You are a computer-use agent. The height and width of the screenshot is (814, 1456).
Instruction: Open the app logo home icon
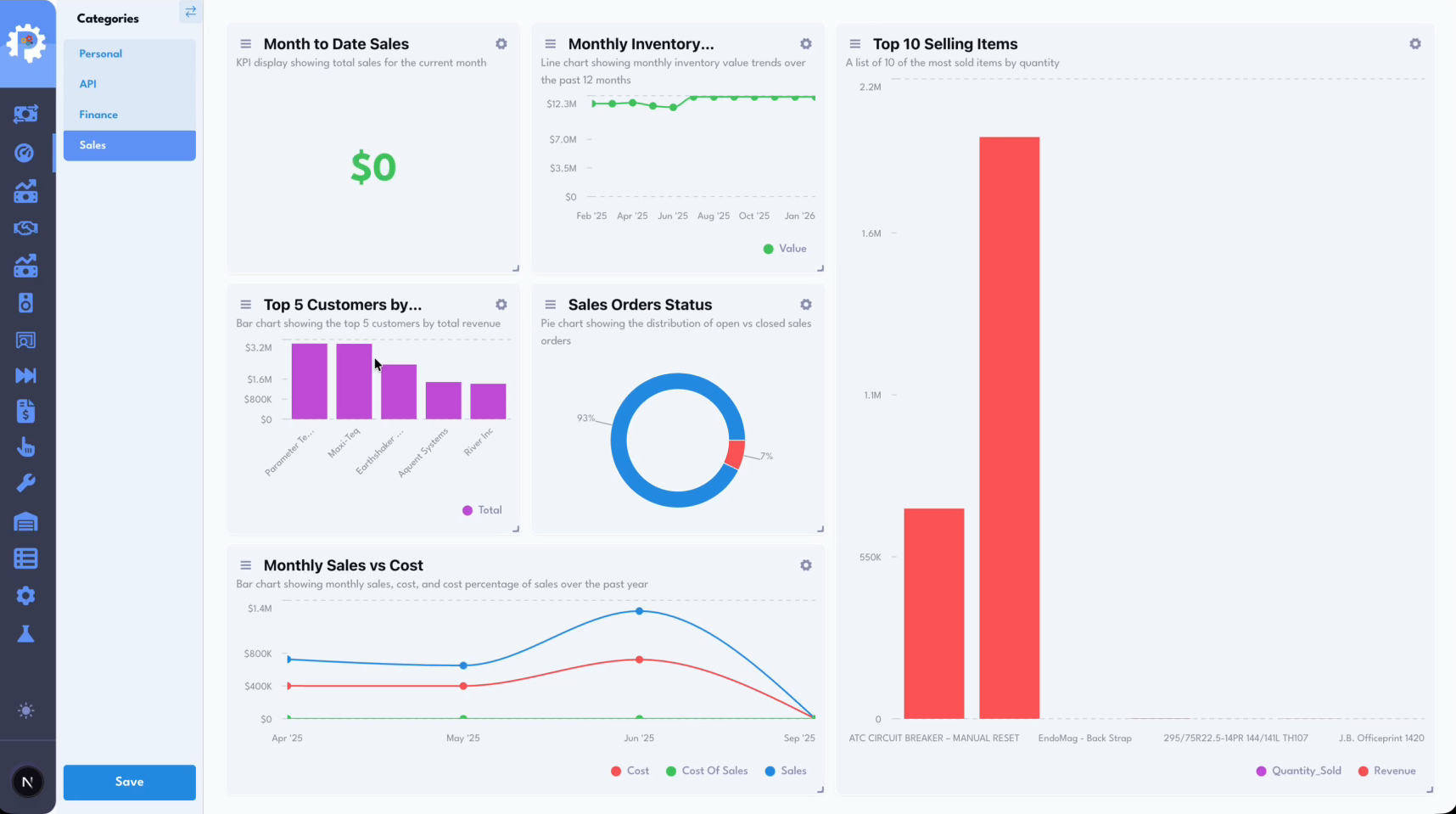[27, 41]
